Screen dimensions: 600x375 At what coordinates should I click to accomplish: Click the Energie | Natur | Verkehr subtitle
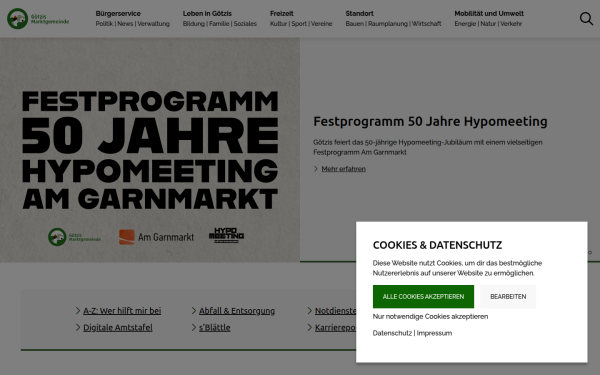pos(488,24)
